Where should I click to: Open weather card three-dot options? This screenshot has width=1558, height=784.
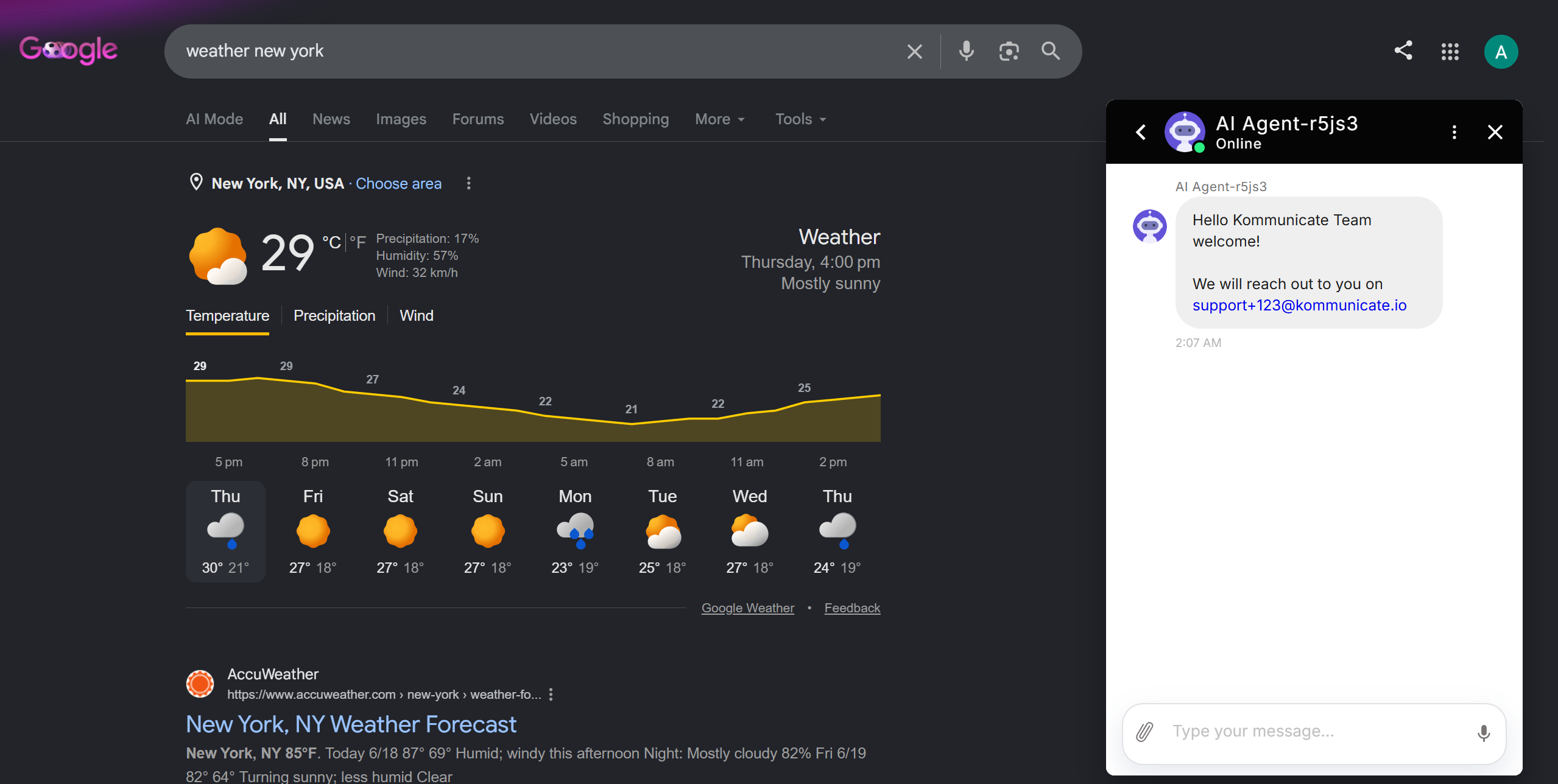point(468,183)
